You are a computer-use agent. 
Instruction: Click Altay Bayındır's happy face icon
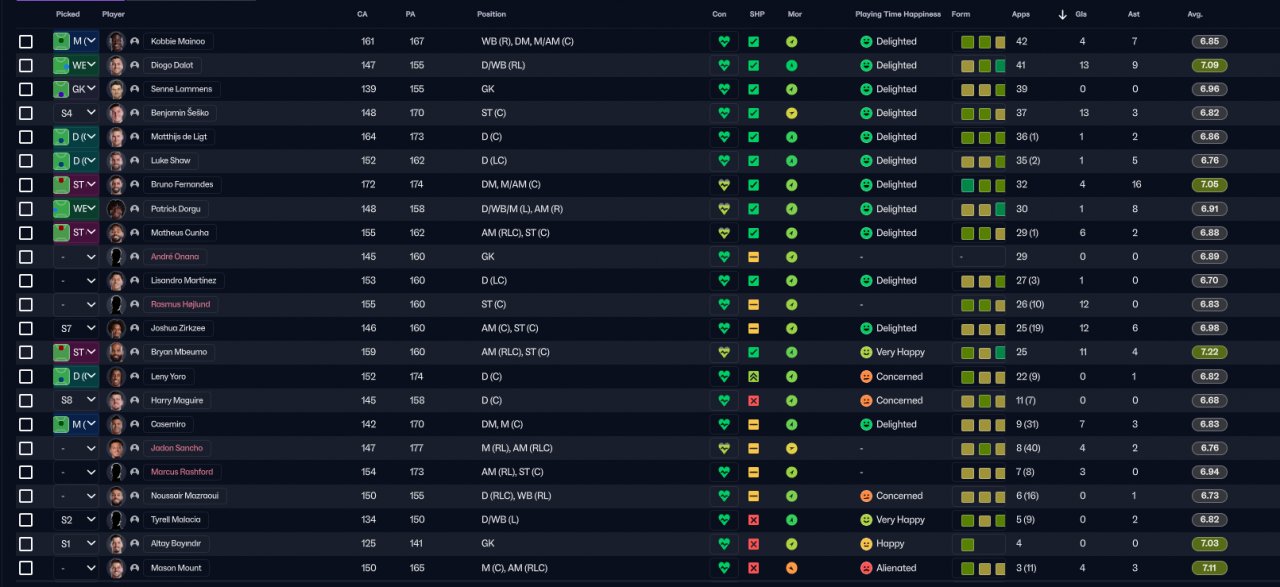click(866, 544)
